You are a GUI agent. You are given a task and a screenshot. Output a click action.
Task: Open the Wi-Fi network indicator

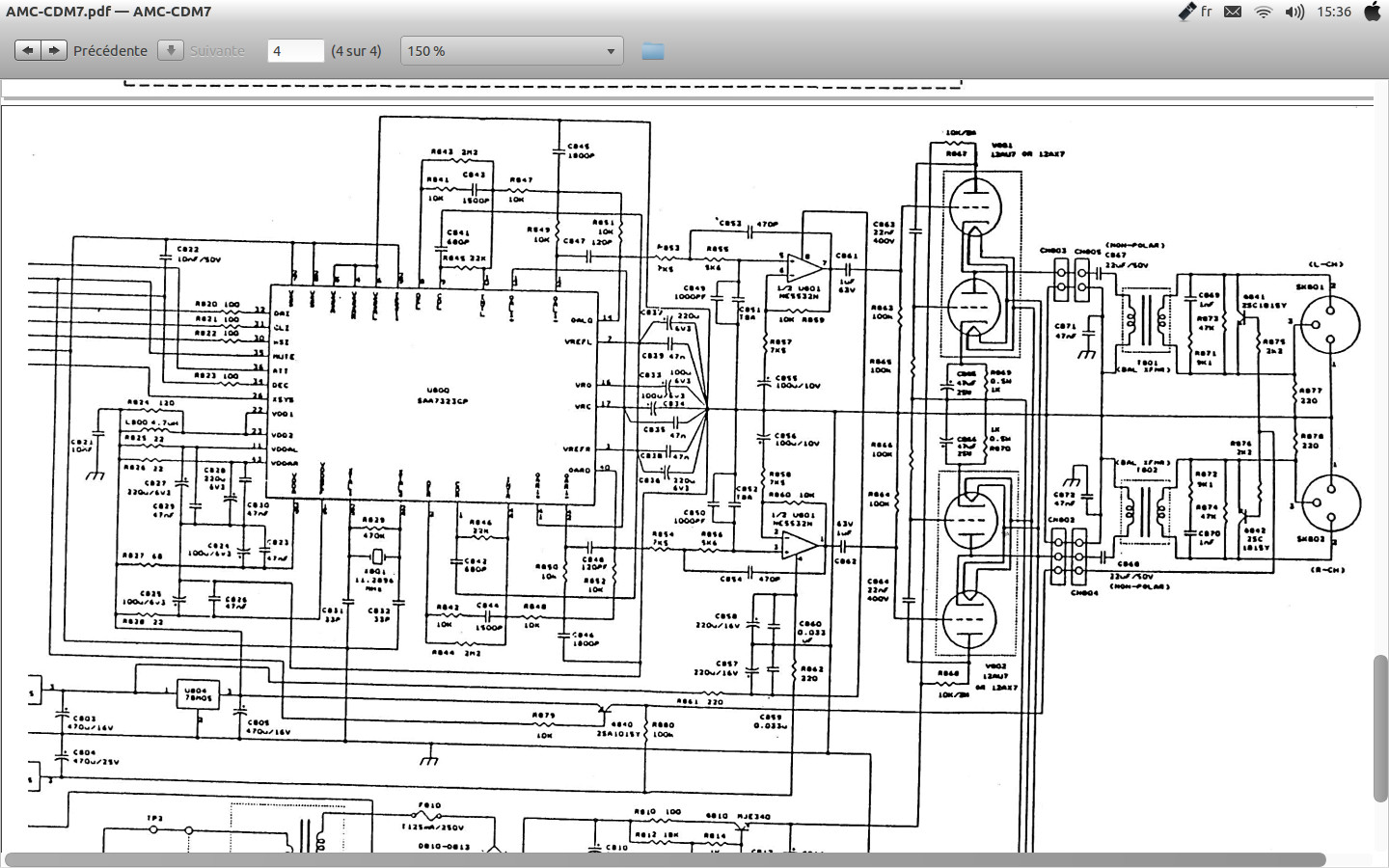pos(1264,12)
